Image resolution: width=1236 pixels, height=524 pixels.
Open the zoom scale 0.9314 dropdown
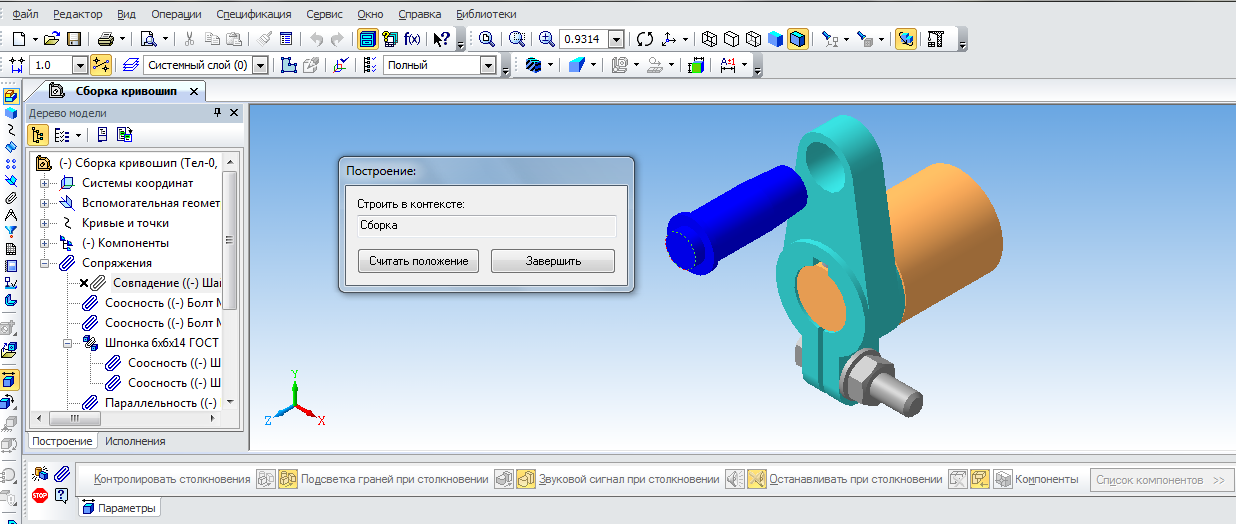tap(616, 39)
